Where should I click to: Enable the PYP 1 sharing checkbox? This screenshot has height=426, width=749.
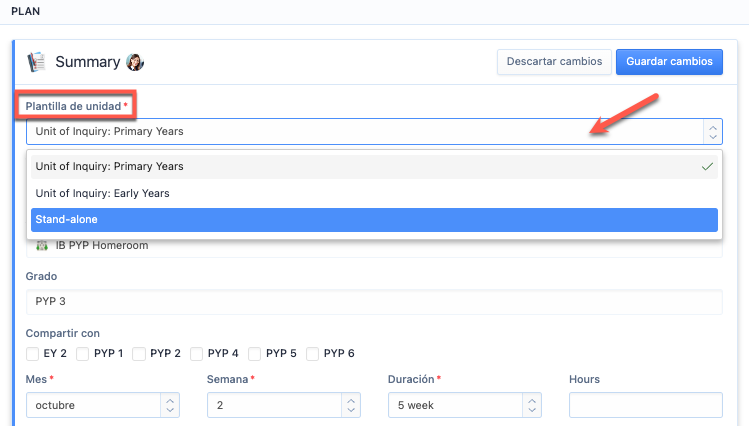83,353
